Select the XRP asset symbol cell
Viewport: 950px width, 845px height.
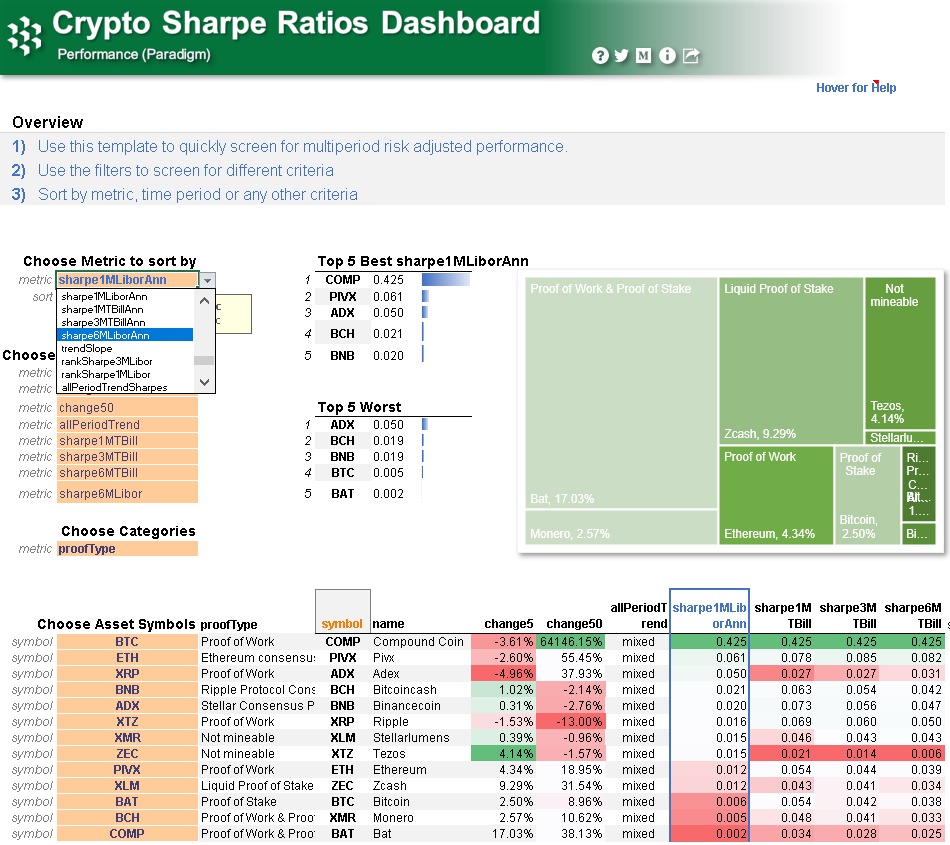click(x=127, y=674)
